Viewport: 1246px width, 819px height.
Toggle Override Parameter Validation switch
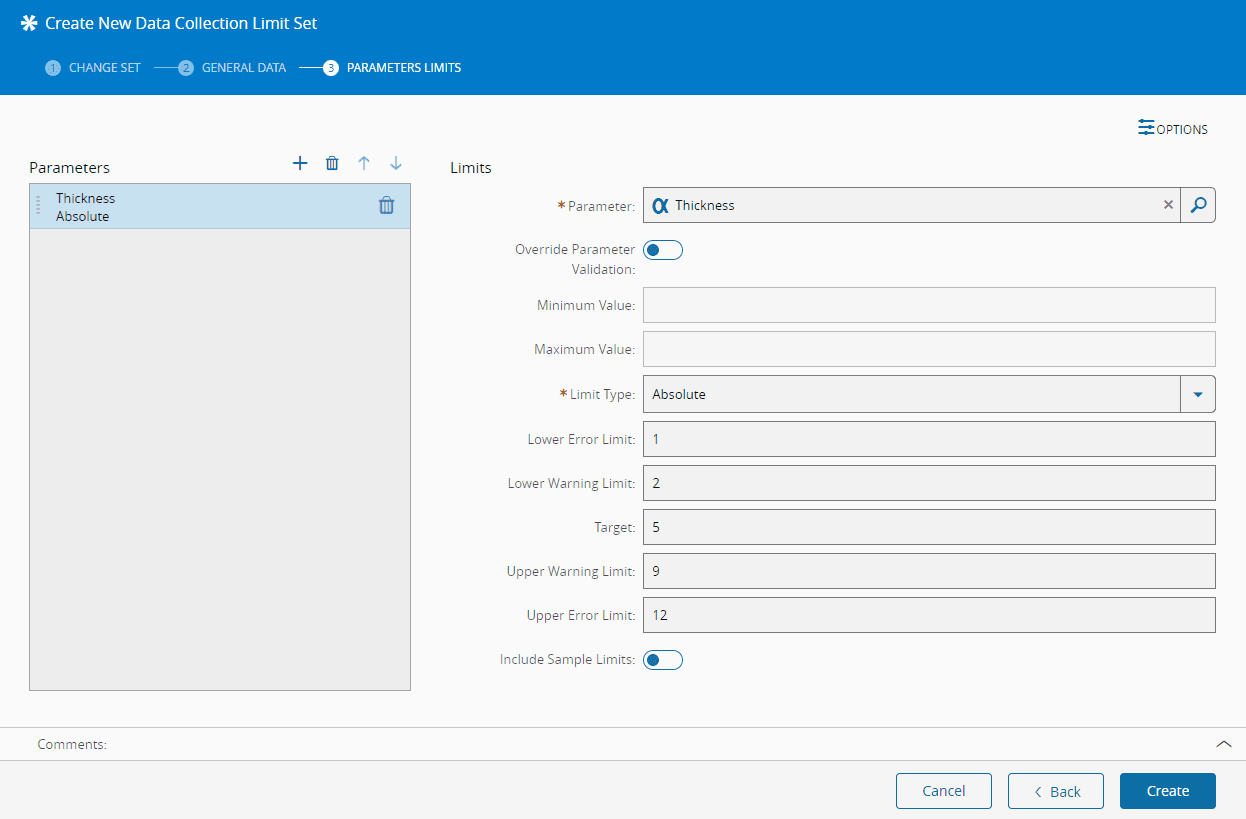[x=662, y=250]
